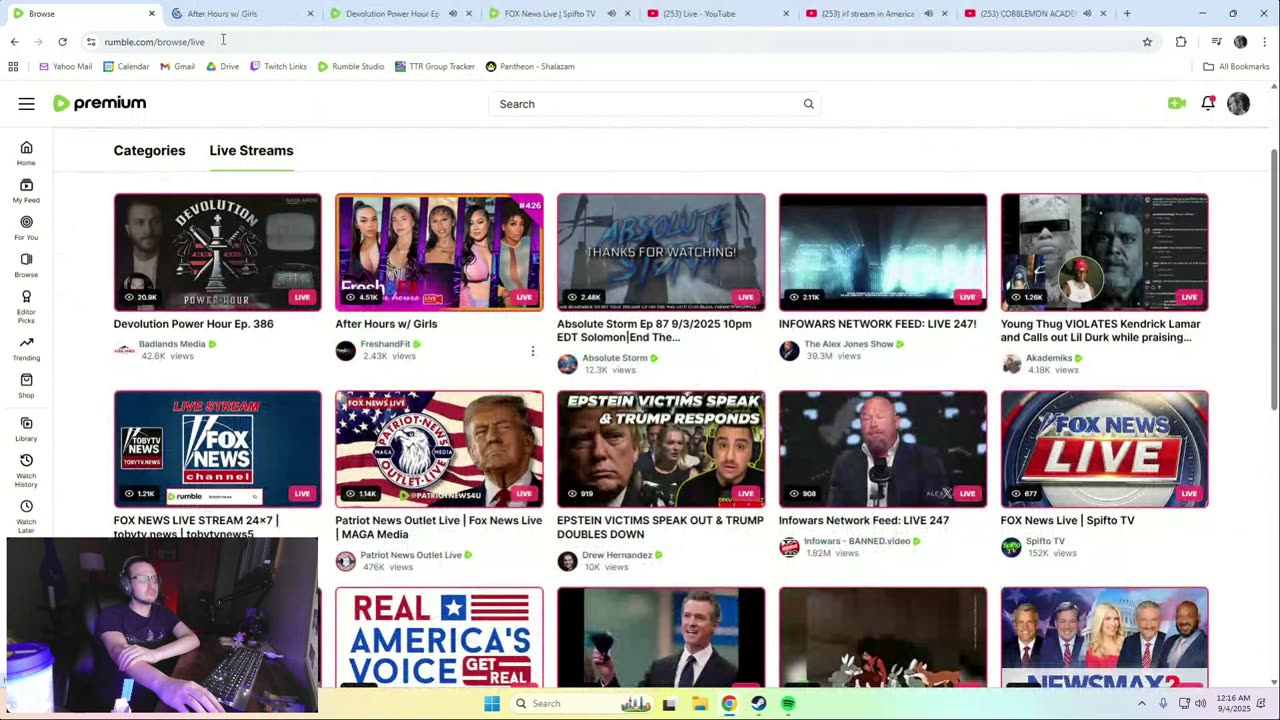The width and height of the screenshot is (1280, 720).
Task: Open Spotify from the taskbar
Action: [788, 704]
